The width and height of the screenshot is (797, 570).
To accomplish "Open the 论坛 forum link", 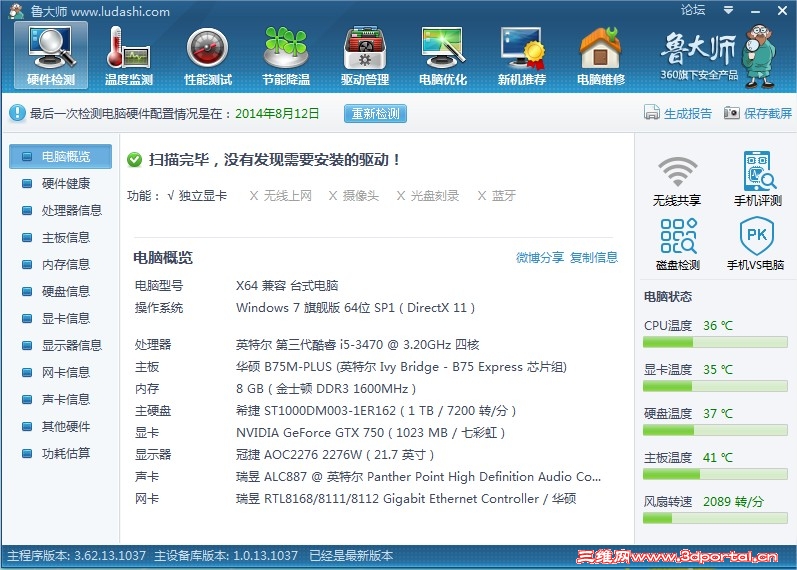I will (693, 10).
